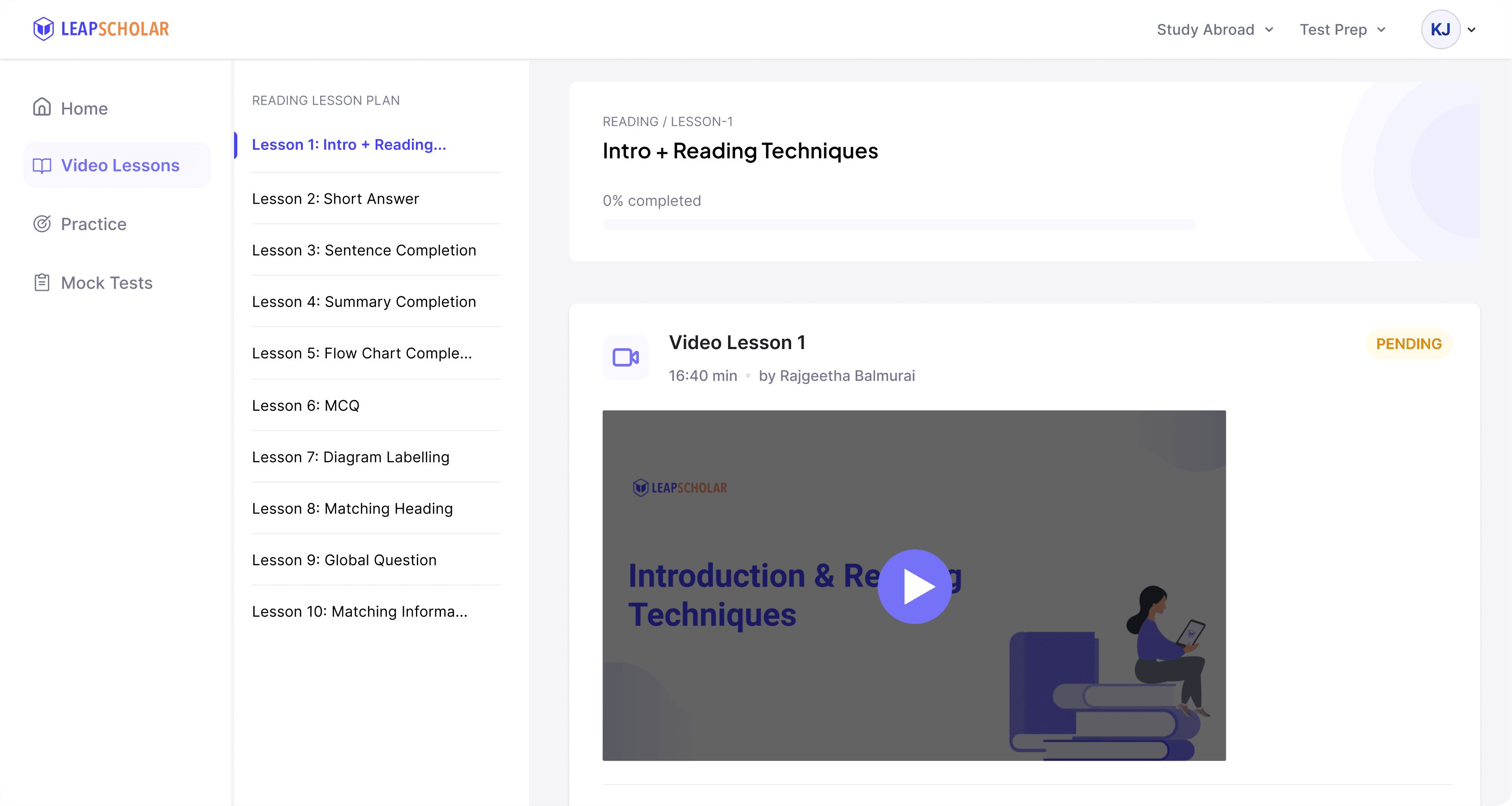Click the READING / LESSON-1 breadcrumb
The width and height of the screenshot is (1512, 806).
(668, 121)
